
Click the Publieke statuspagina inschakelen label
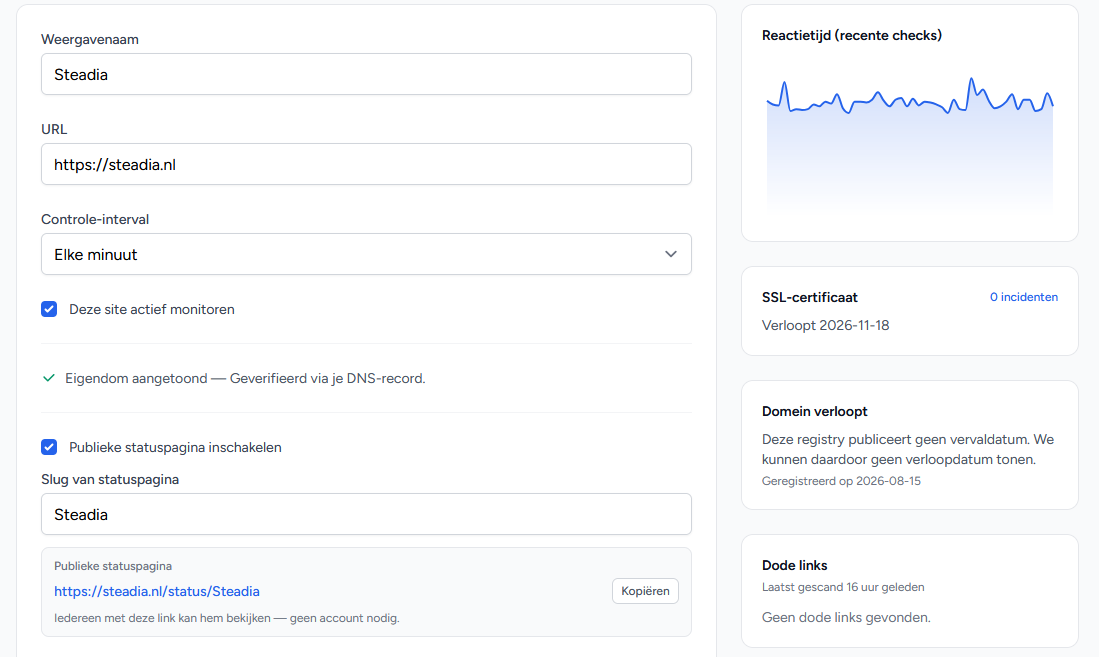click(x=175, y=447)
